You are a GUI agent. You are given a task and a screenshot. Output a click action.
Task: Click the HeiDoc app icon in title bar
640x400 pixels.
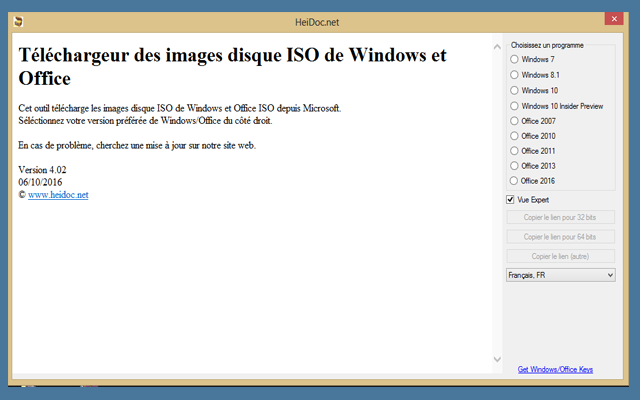click(x=18, y=22)
